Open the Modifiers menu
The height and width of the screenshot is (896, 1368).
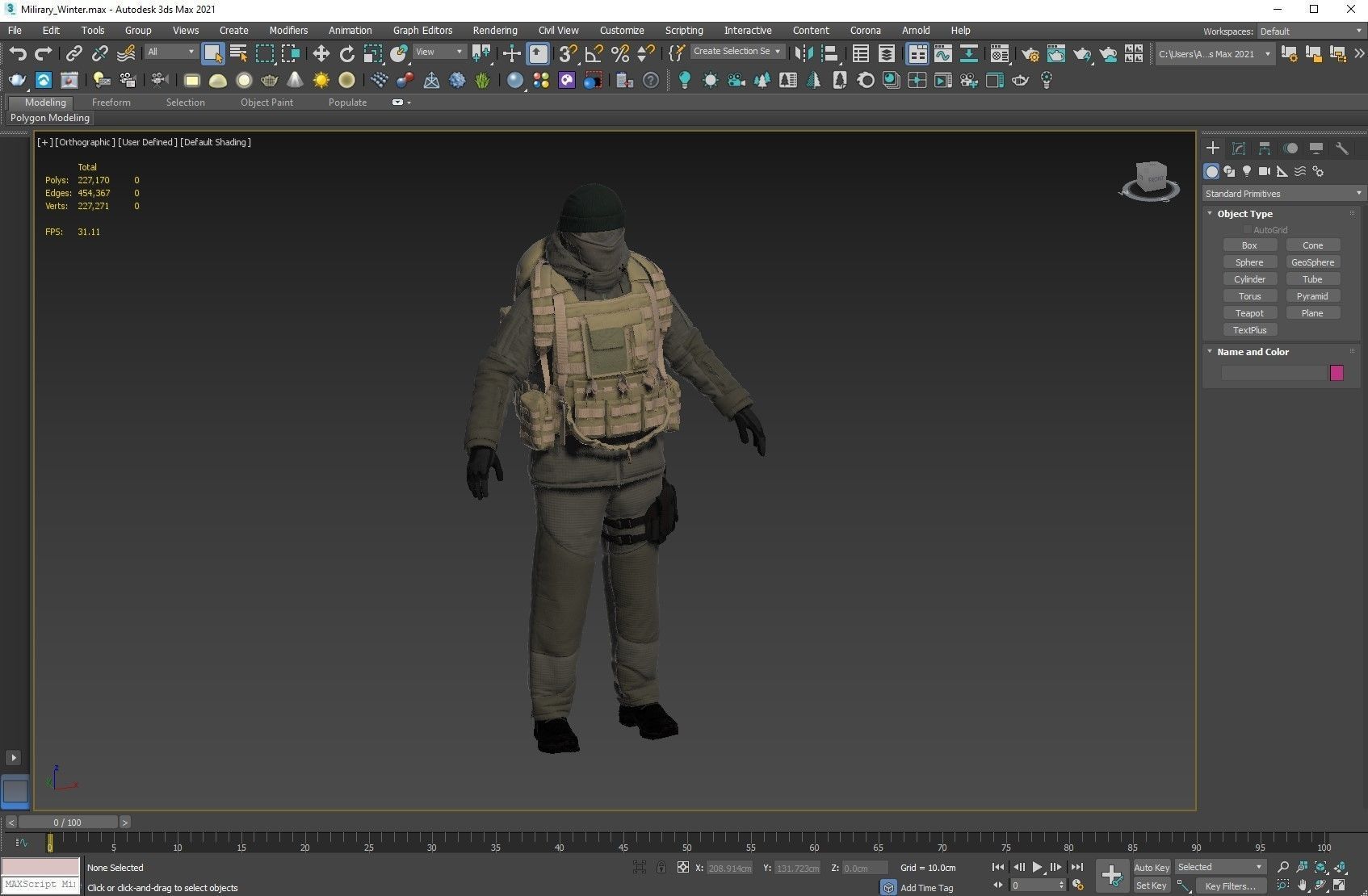(x=288, y=31)
